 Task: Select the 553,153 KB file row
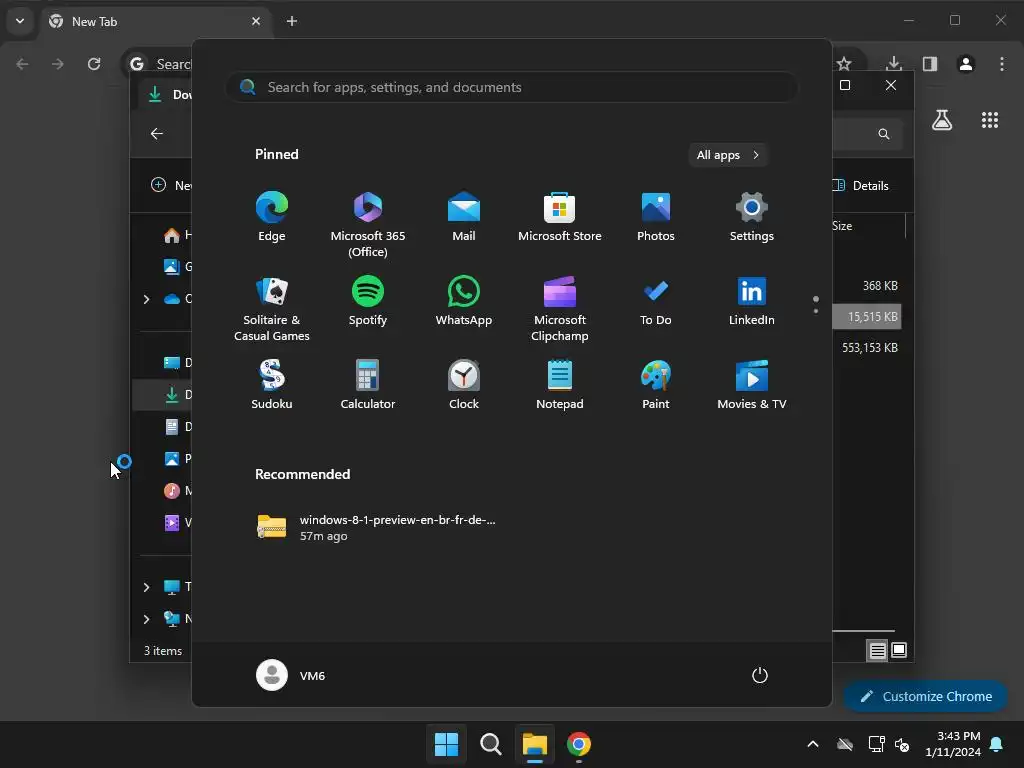click(x=867, y=347)
